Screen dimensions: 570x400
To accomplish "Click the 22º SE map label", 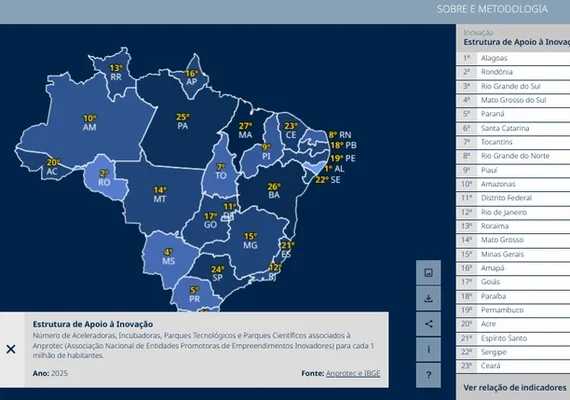I will click(328, 180).
